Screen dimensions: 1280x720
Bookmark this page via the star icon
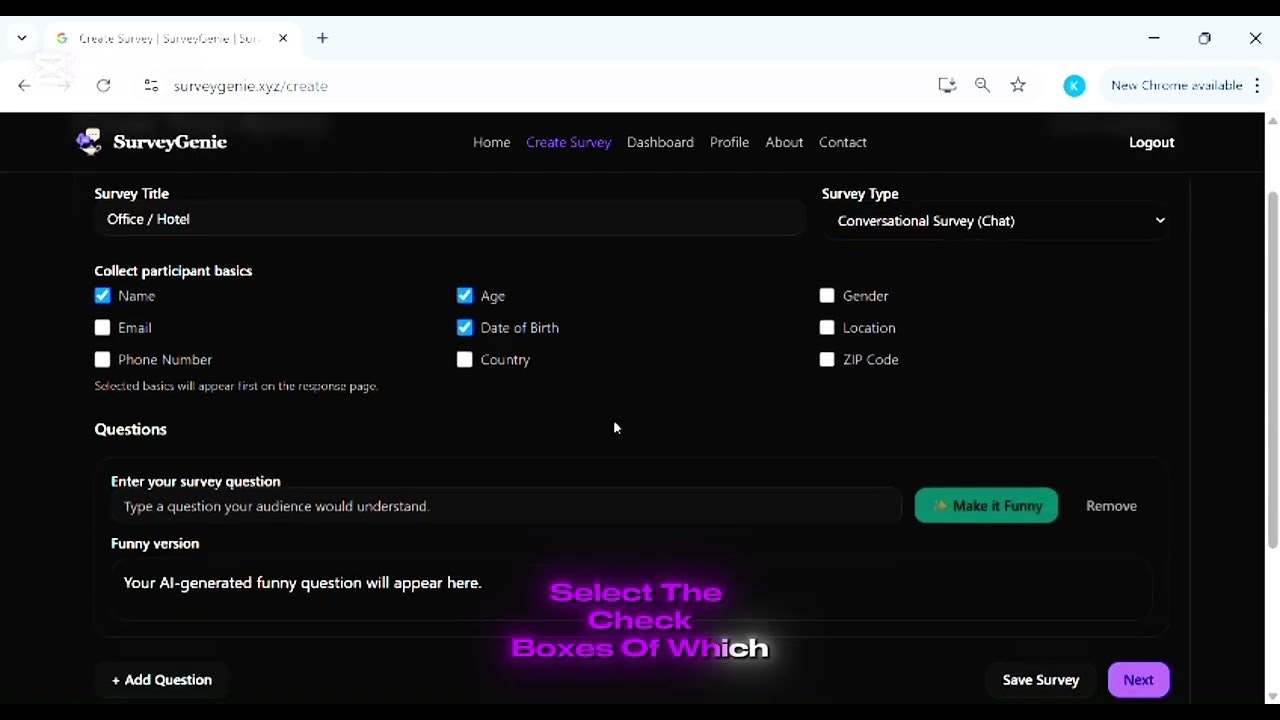click(x=1018, y=85)
